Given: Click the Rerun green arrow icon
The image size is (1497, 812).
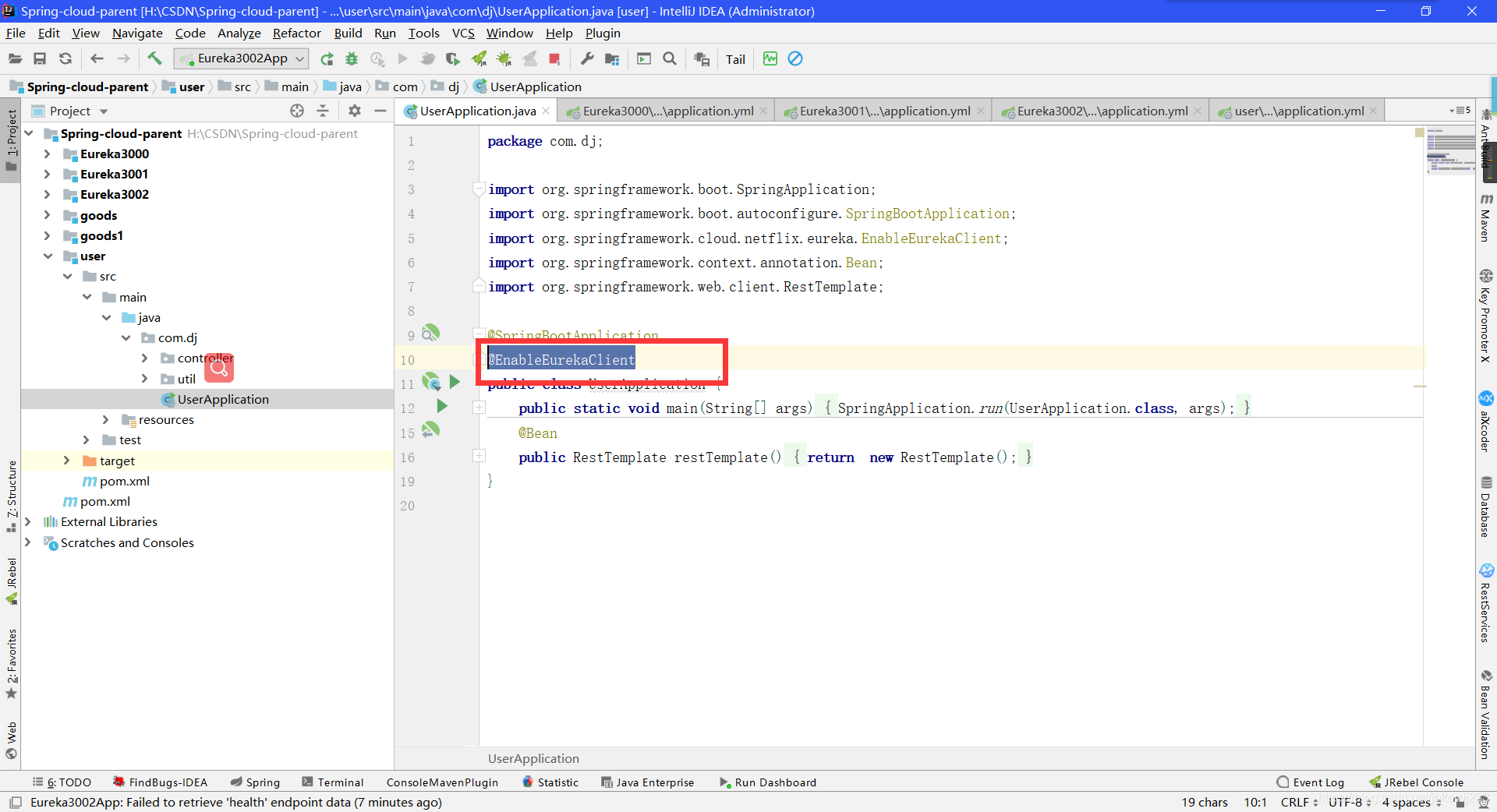Looking at the screenshot, I should click(x=327, y=58).
